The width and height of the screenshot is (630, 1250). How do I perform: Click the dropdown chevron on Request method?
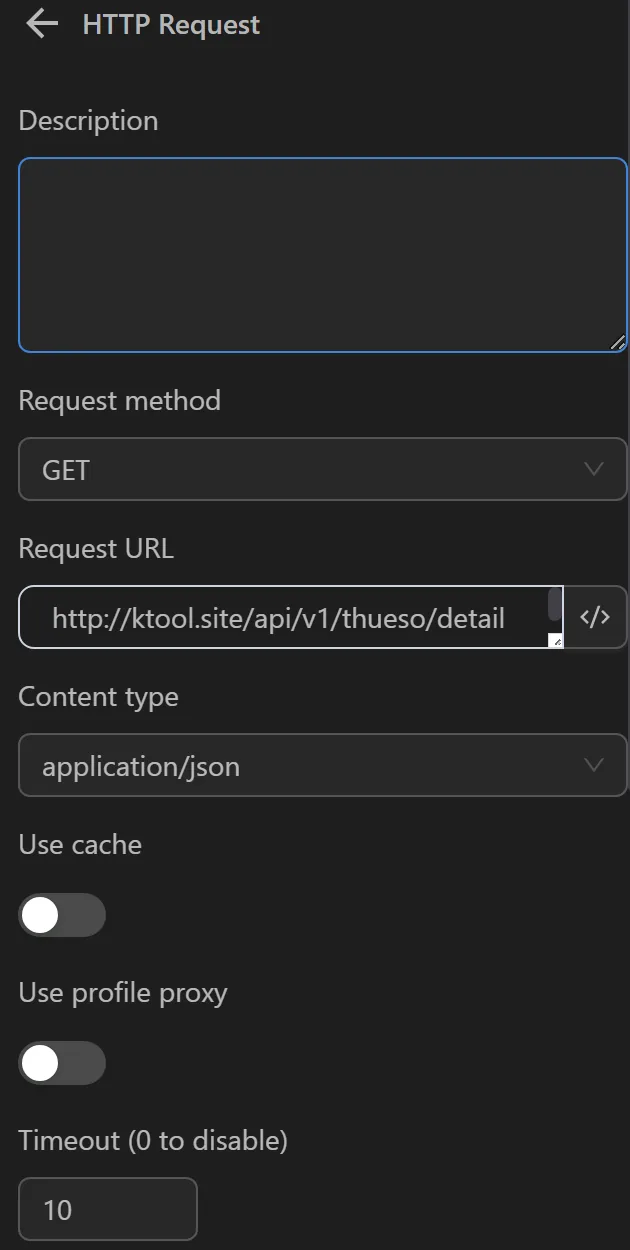tap(594, 469)
